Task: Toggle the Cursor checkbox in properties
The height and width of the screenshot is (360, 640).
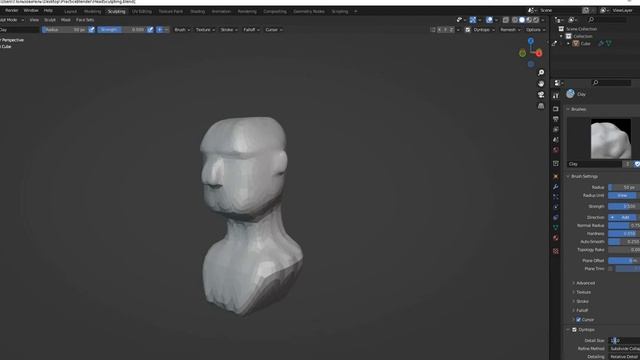Action: [578, 320]
